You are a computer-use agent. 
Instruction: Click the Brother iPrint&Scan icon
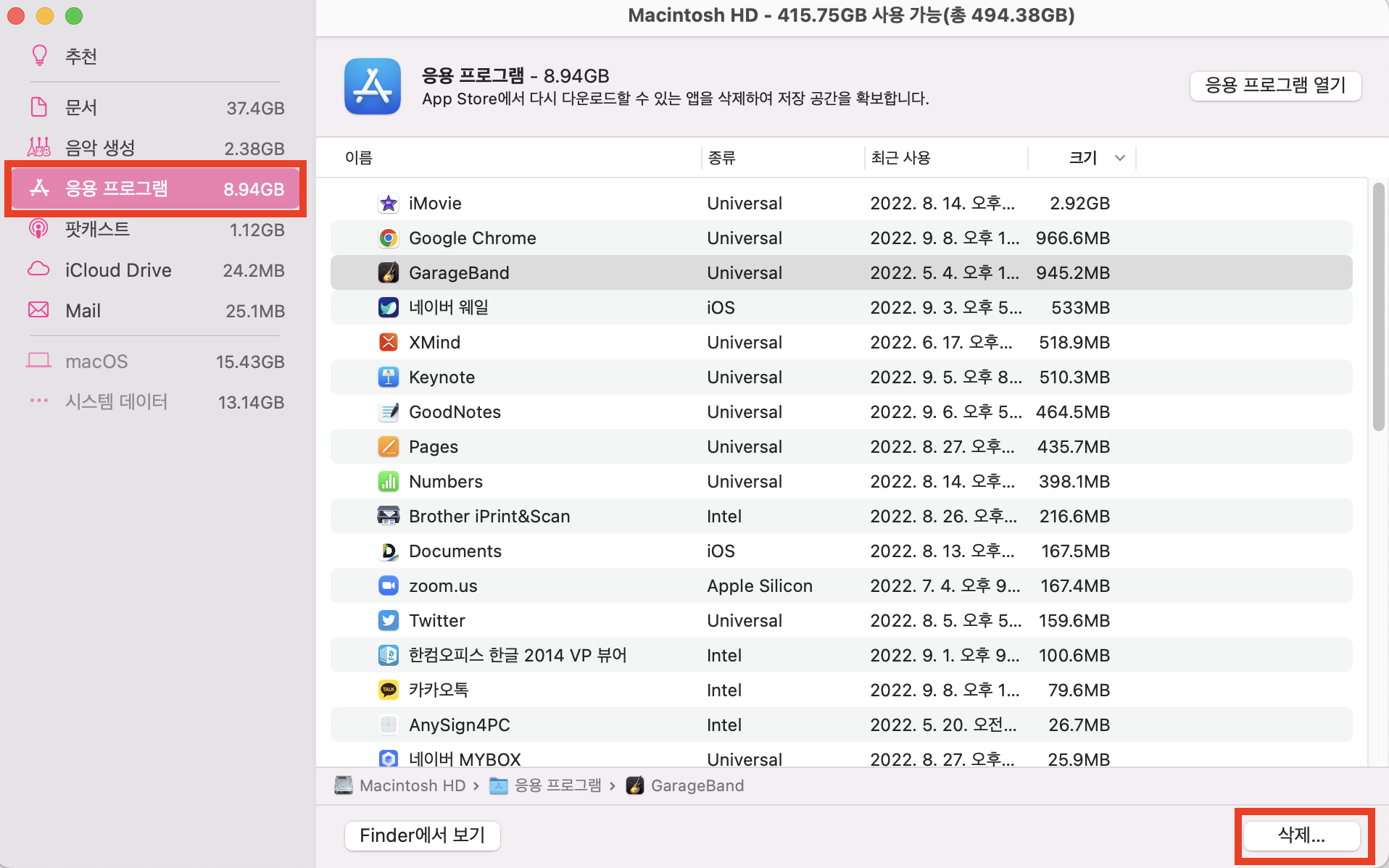pos(389,517)
